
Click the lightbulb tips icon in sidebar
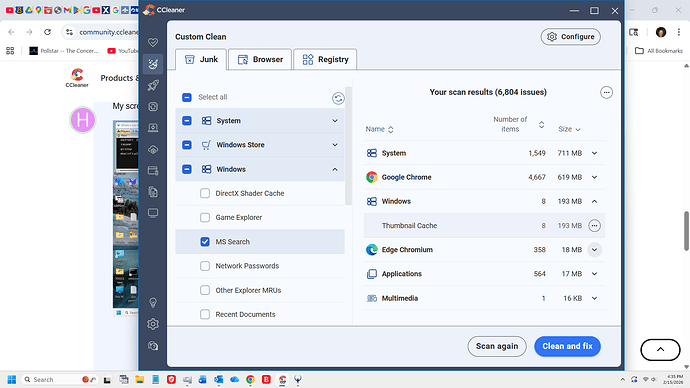(x=153, y=303)
